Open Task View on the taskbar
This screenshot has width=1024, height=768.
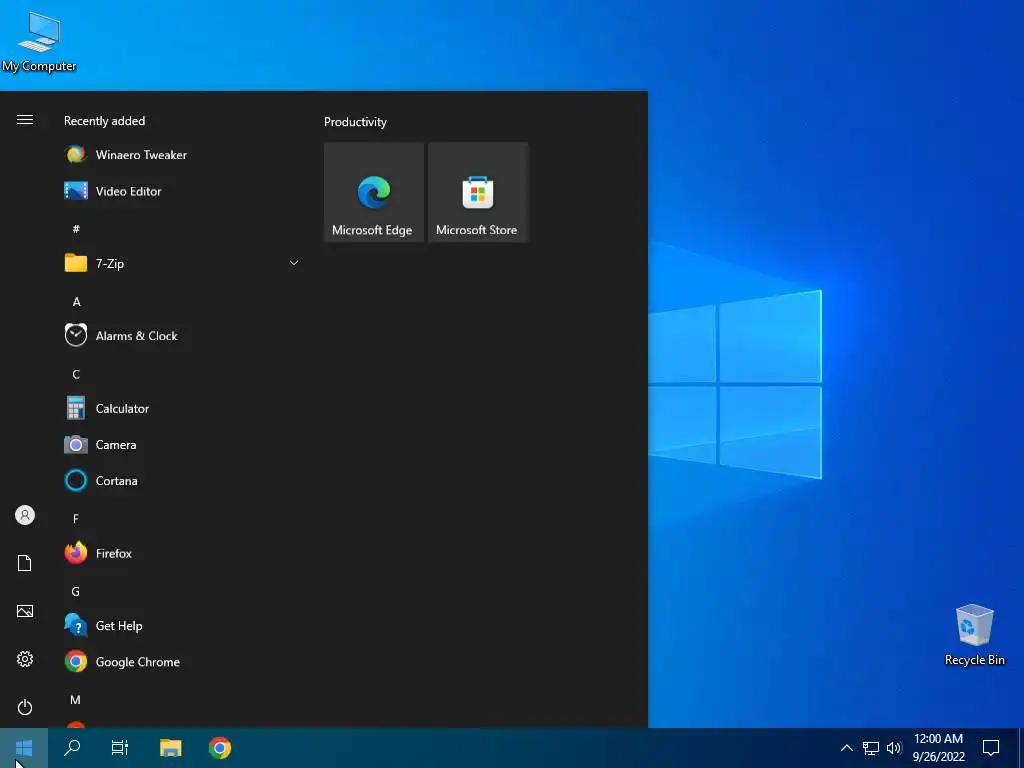120,748
